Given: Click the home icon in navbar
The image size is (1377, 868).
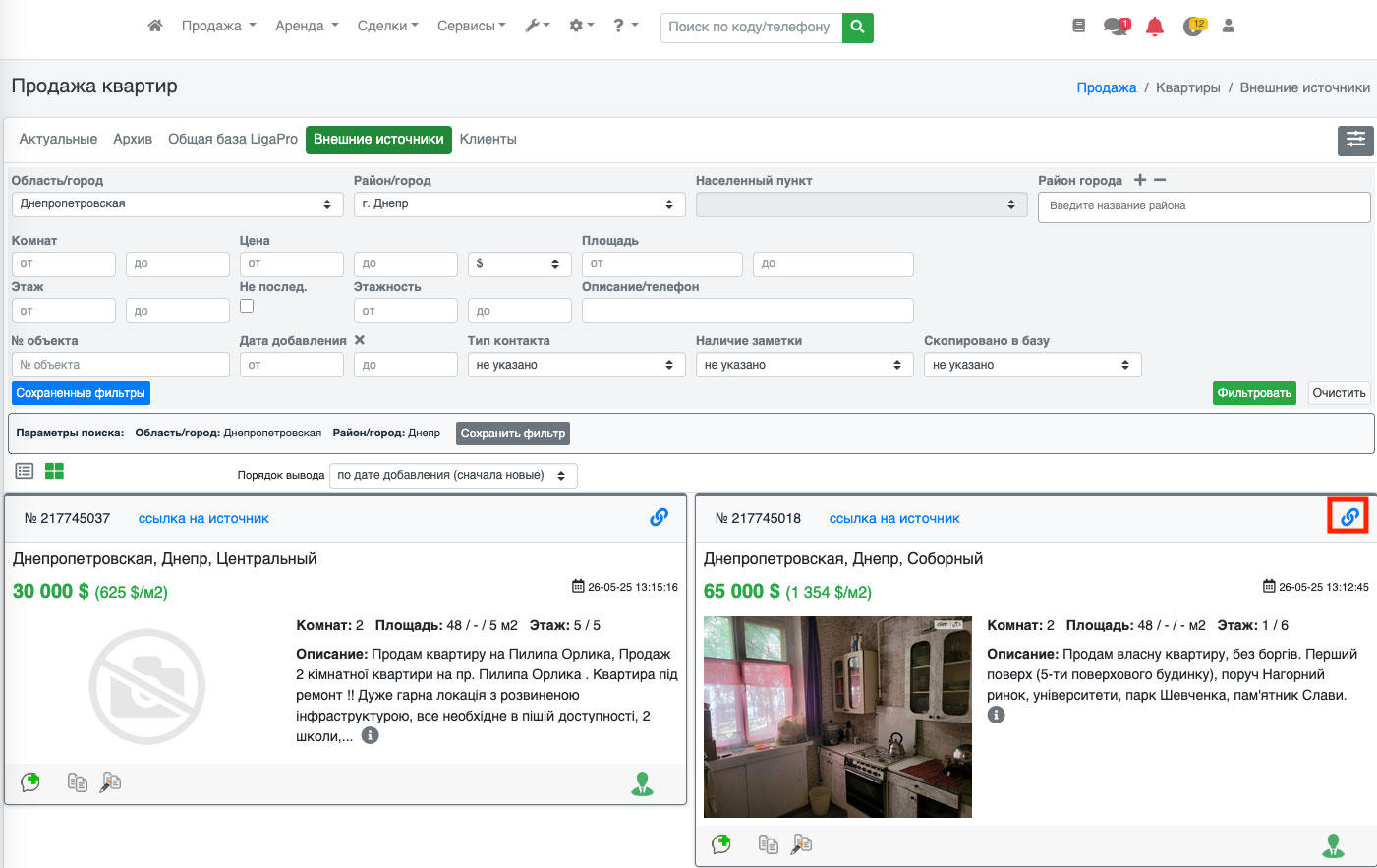Looking at the screenshot, I should pos(154,26).
